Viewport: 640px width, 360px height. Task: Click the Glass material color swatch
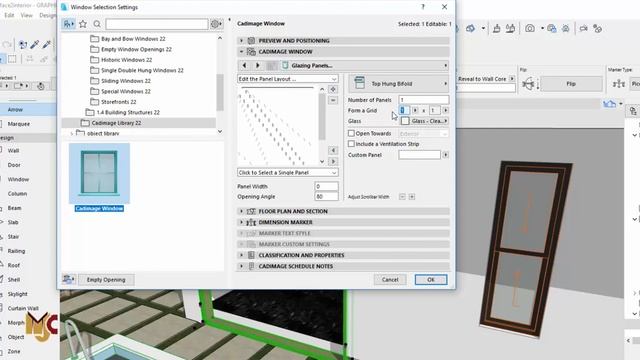coord(405,121)
